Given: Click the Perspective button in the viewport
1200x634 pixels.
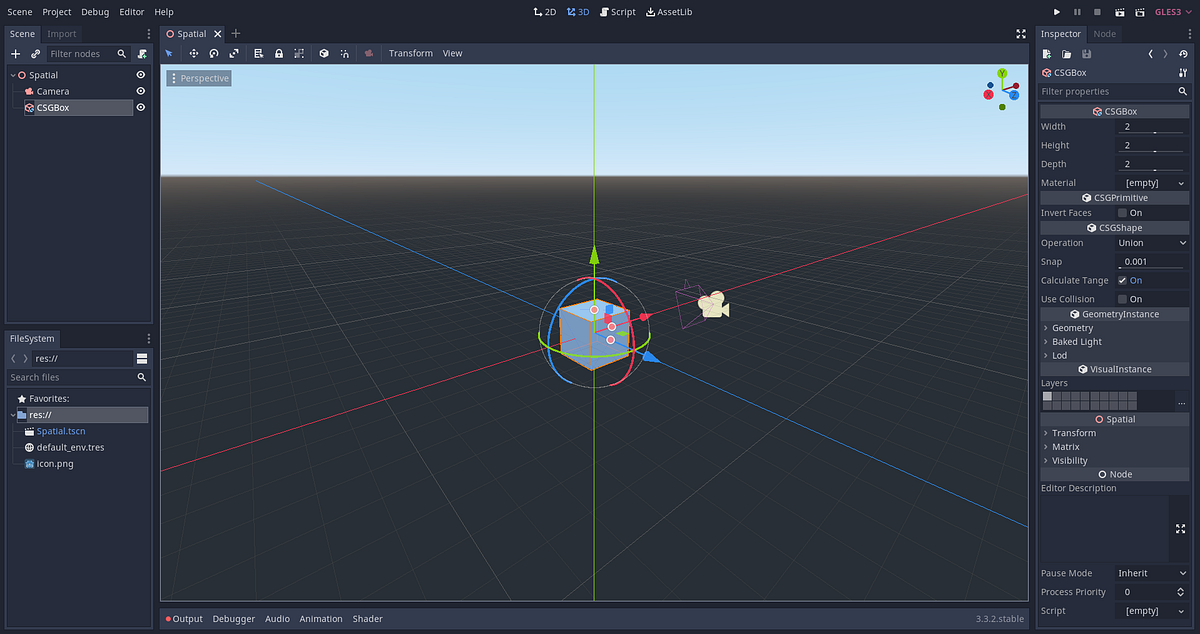Looking at the screenshot, I should [x=198, y=76].
